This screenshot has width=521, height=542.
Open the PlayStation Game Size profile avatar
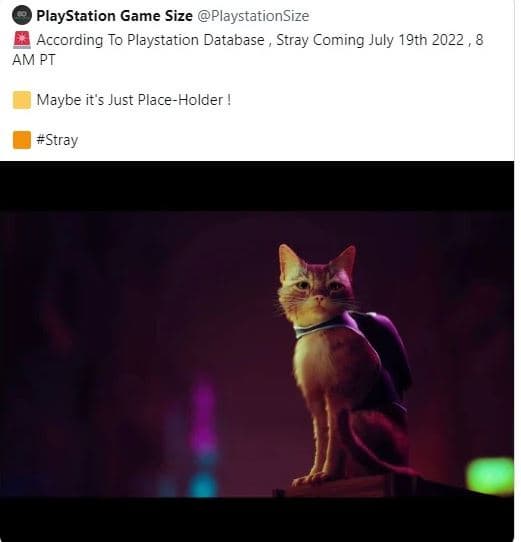(22, 16)
